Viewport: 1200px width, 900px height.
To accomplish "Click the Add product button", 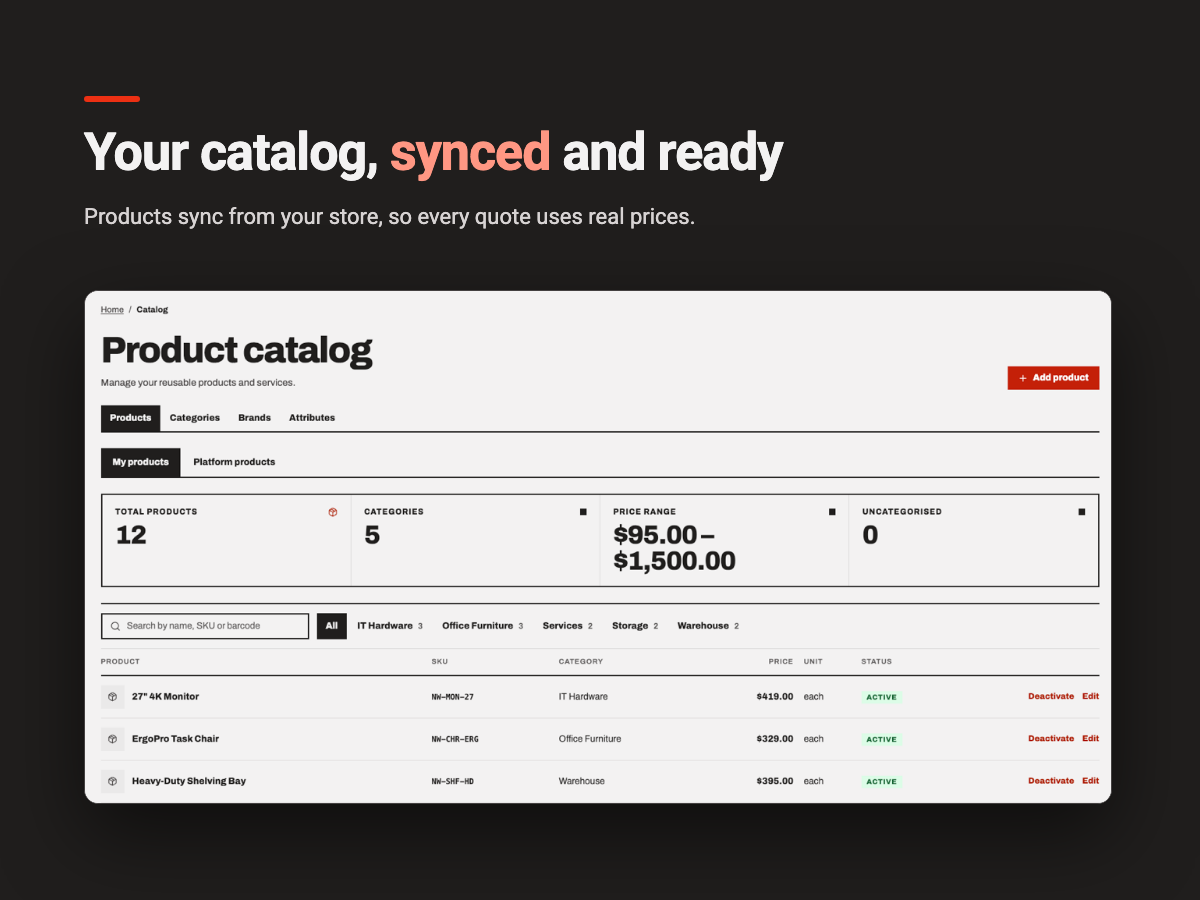I will click(x=1053, y=378).
